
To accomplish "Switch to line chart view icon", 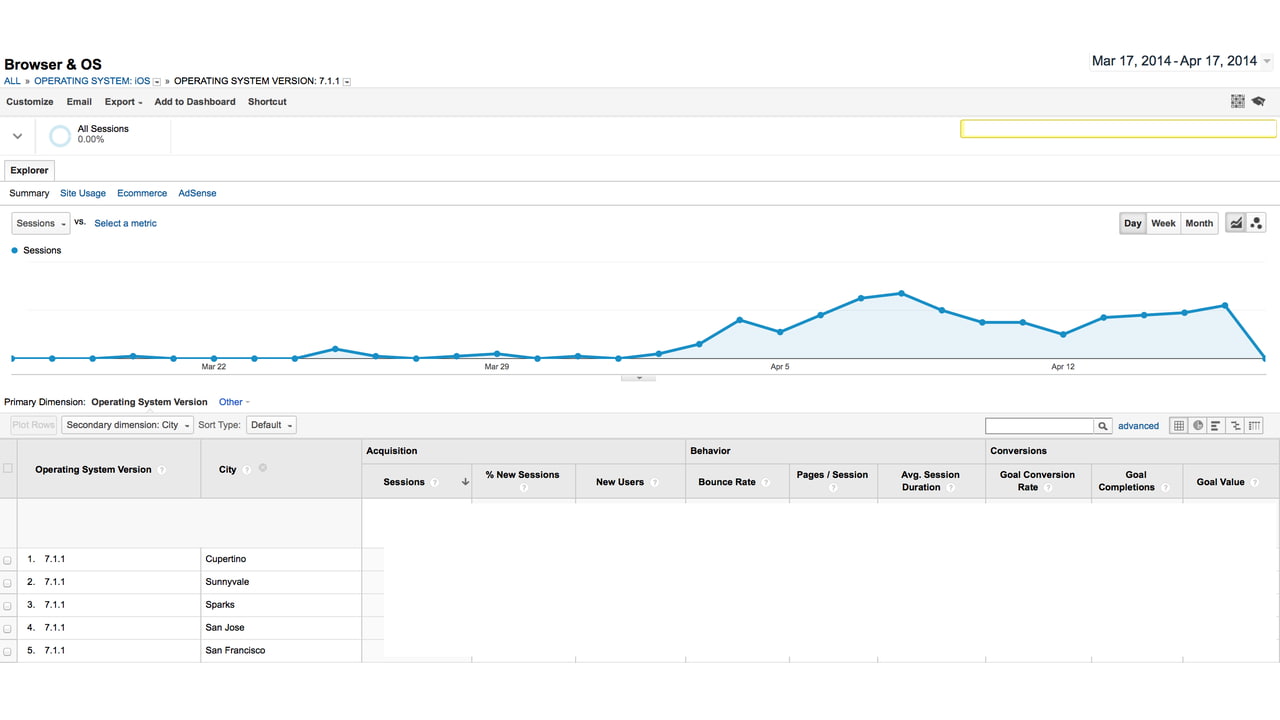I will click(1237, 223).
